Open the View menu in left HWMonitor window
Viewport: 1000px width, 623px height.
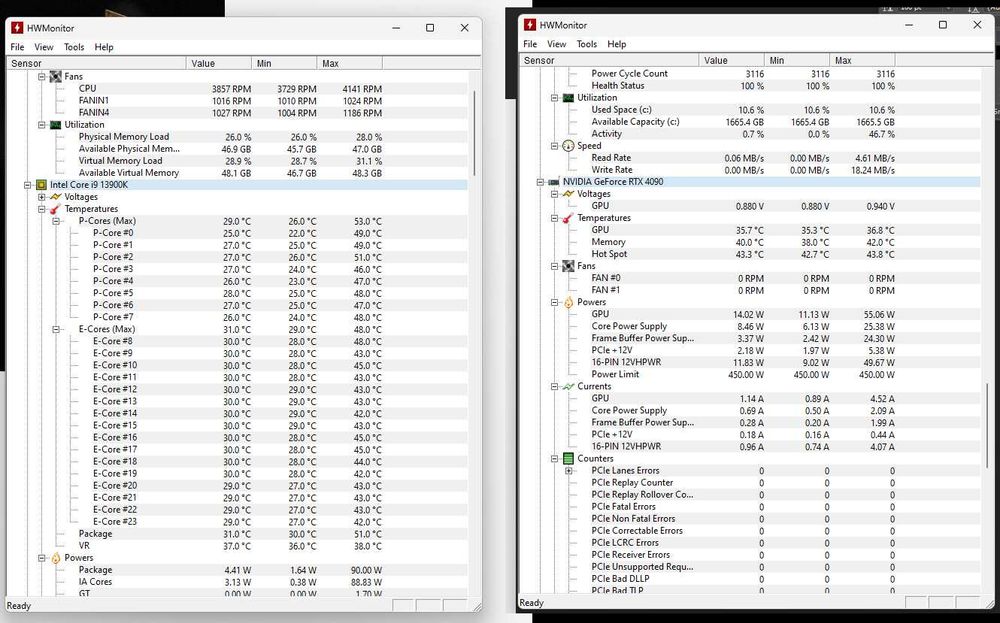(44, 47)
